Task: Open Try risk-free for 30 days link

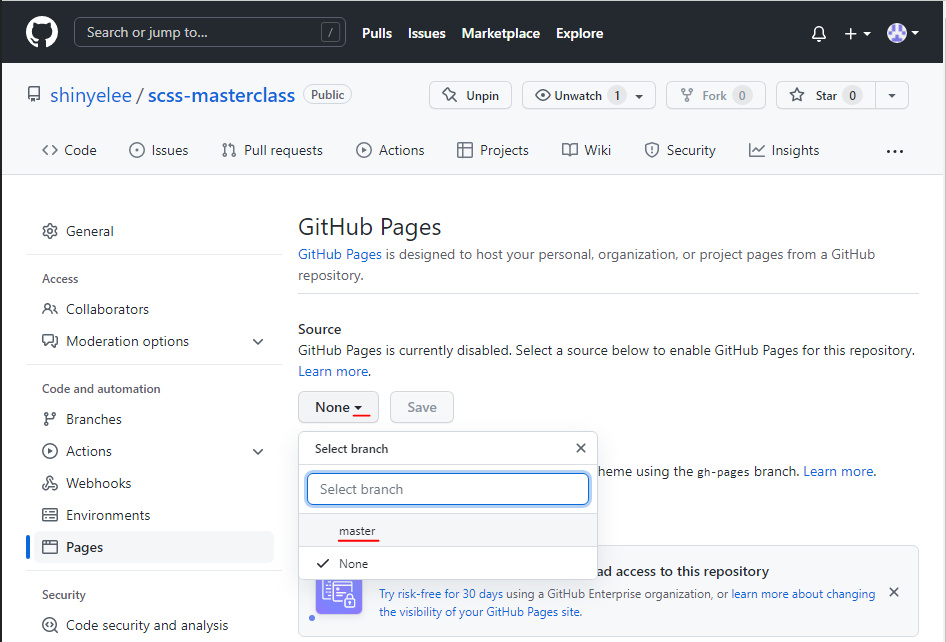Action: point(441,594)
